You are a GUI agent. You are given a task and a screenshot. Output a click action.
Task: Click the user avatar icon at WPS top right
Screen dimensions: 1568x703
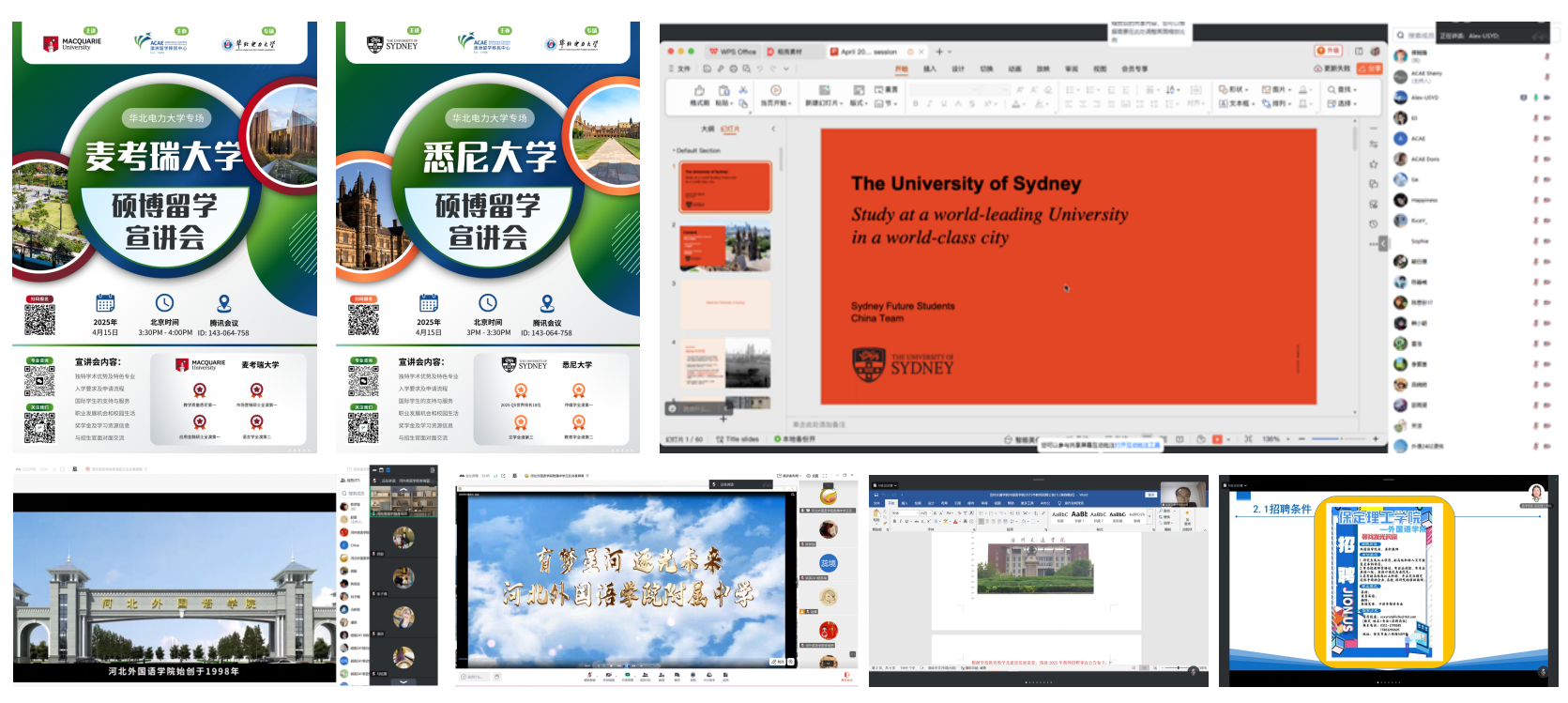[1375, 51]
